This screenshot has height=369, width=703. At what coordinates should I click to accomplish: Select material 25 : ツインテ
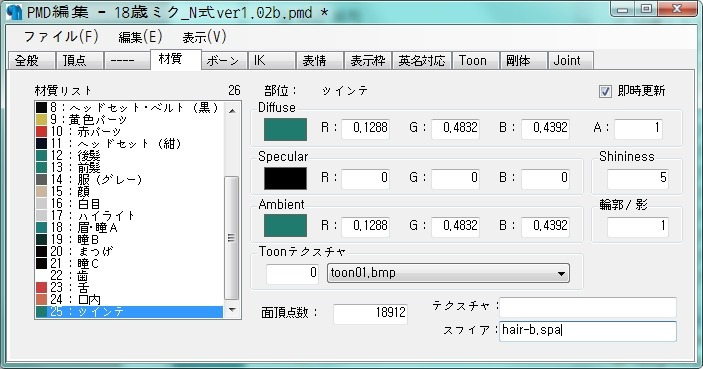point(129,312)
